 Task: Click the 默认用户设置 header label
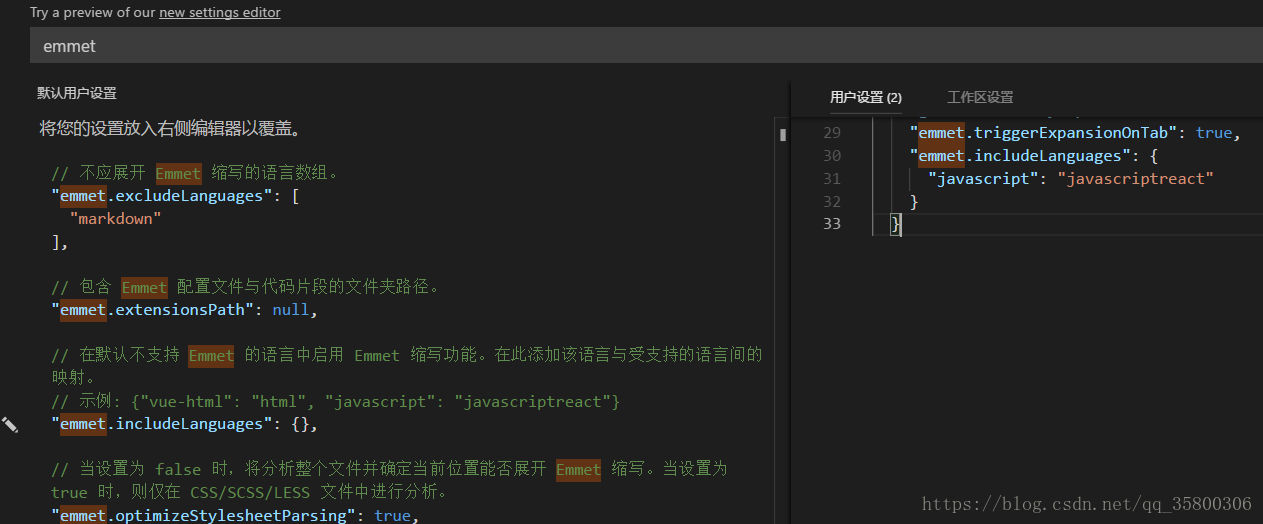77,93
